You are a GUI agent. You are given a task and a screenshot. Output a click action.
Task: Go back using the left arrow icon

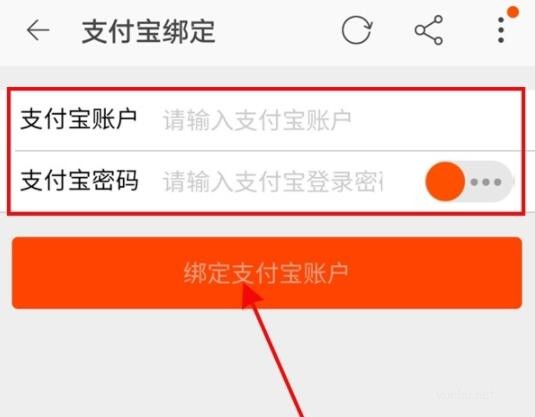pos(38,30)
